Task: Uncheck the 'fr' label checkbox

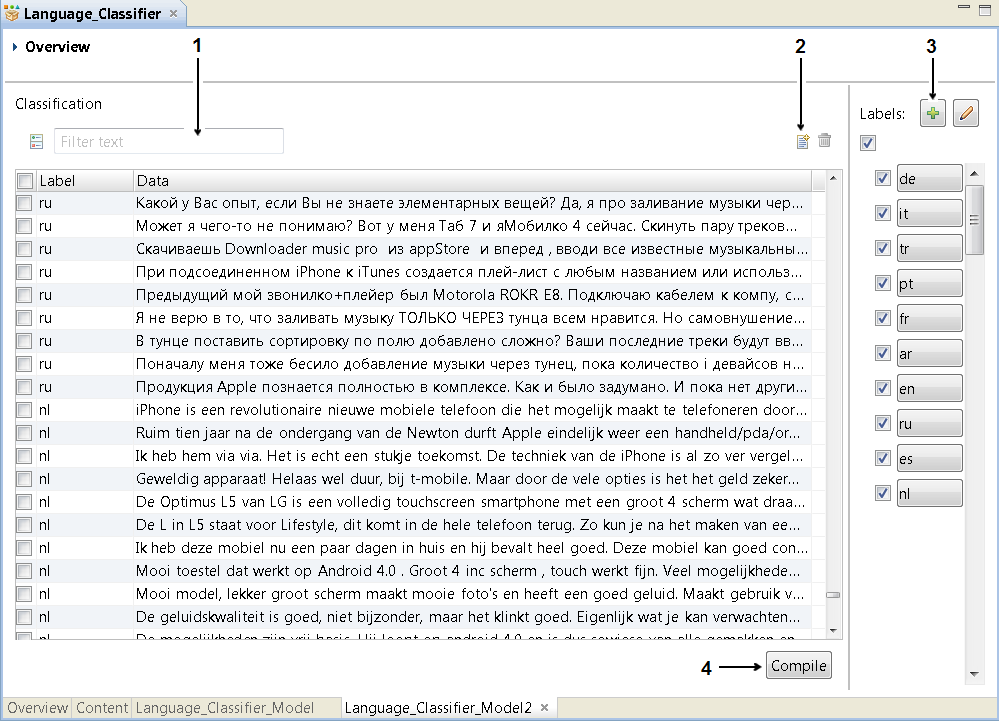Action: click(x=882, y=318)
